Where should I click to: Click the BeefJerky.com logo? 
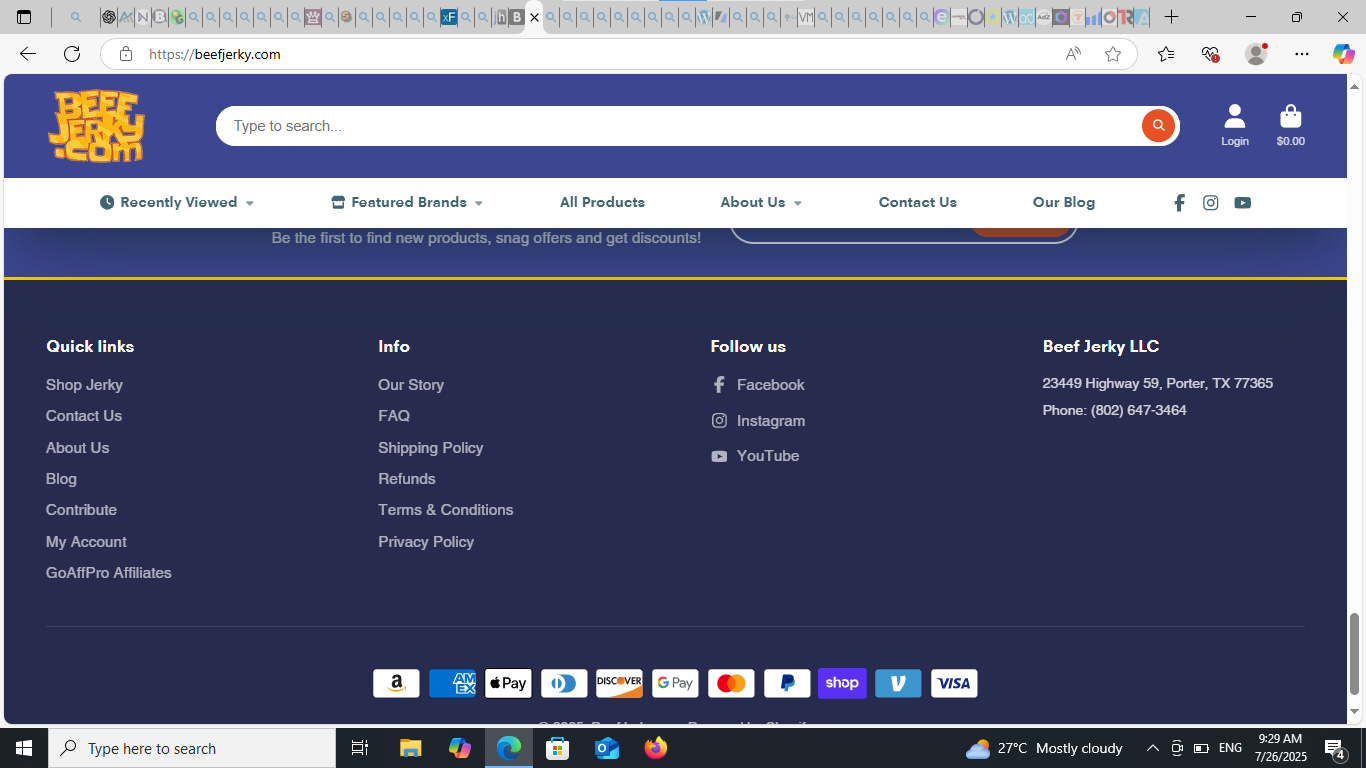click(97, 126)
